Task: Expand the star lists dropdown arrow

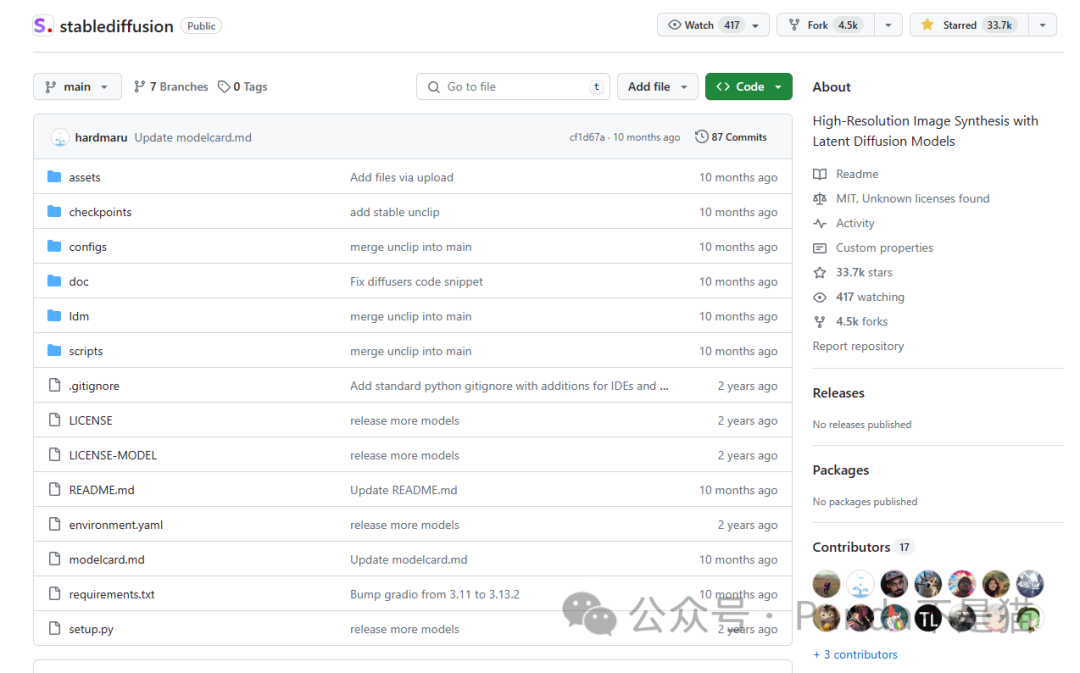Action: [x=1043, y=25]
